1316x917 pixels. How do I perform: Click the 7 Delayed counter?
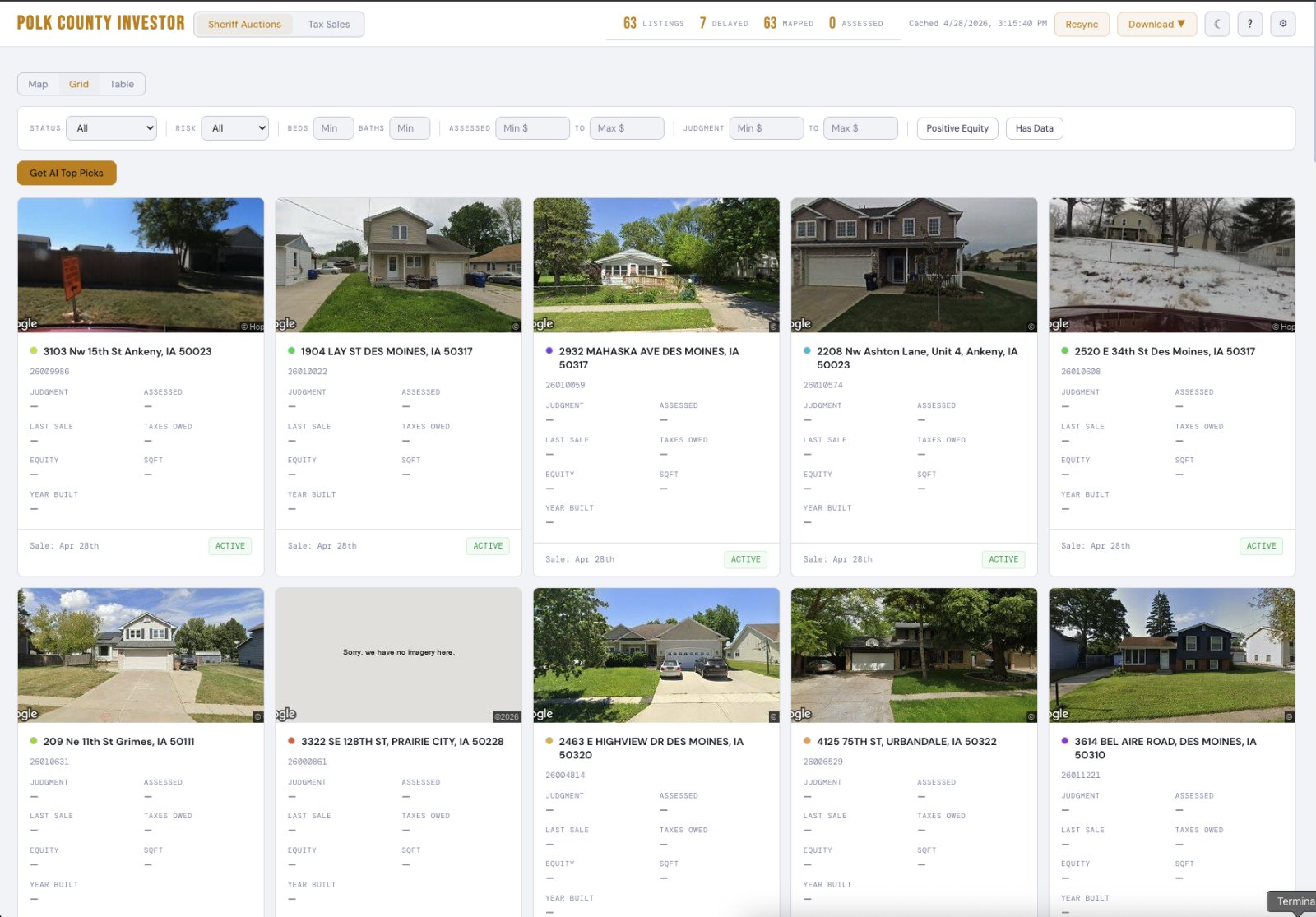[724, 24]
